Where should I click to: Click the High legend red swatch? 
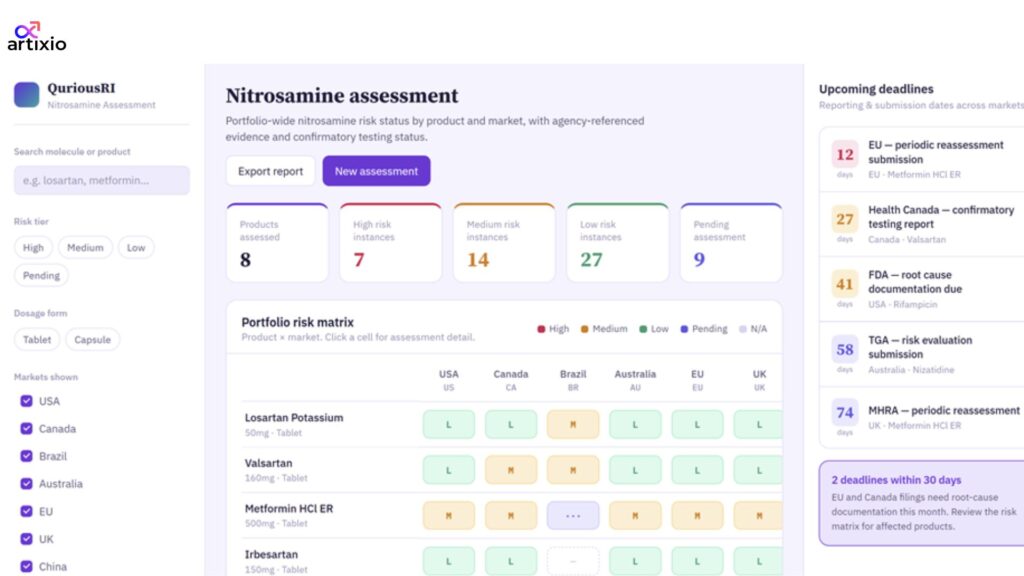click(x=541, y=329)
